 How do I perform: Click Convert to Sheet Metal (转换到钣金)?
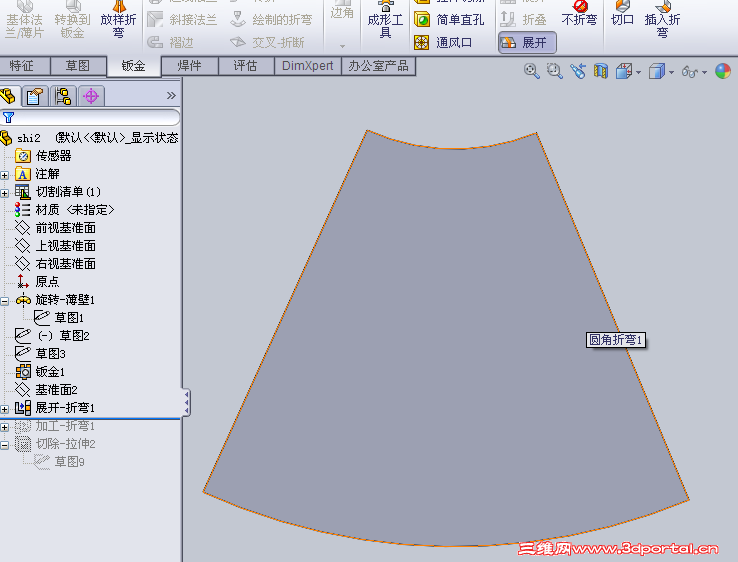[x=72, y=20]
